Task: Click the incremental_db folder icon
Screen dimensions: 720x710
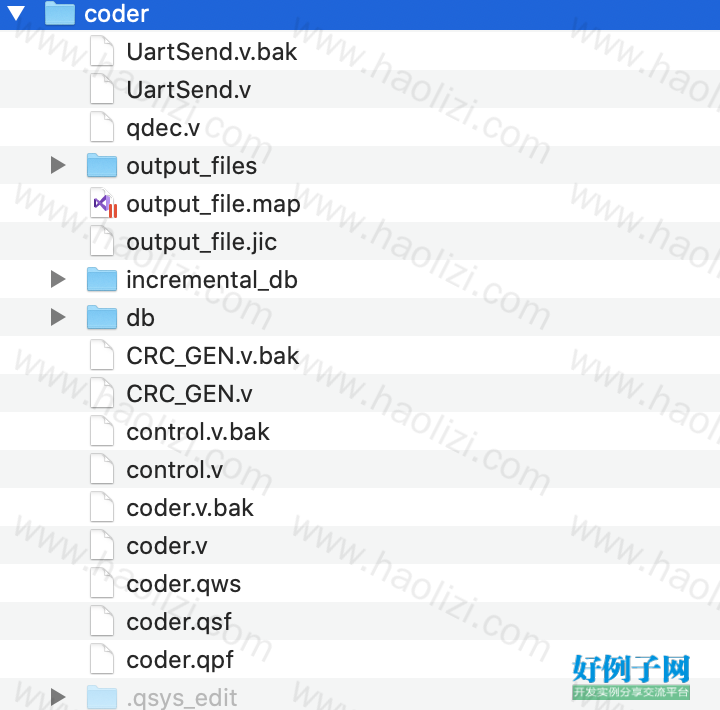Action: click(101, 279)
